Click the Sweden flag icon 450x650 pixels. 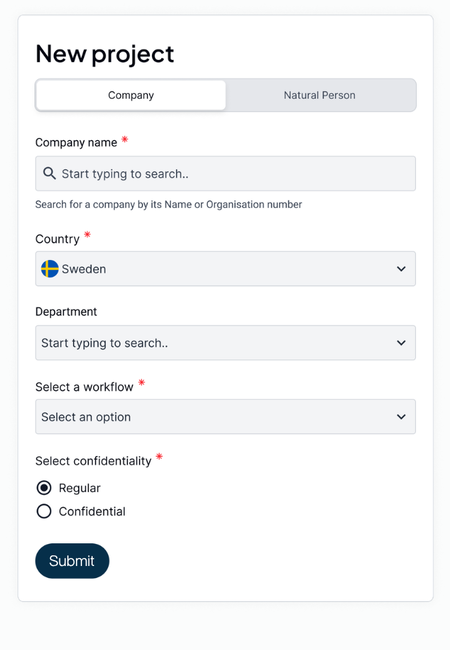pos(50,269)
